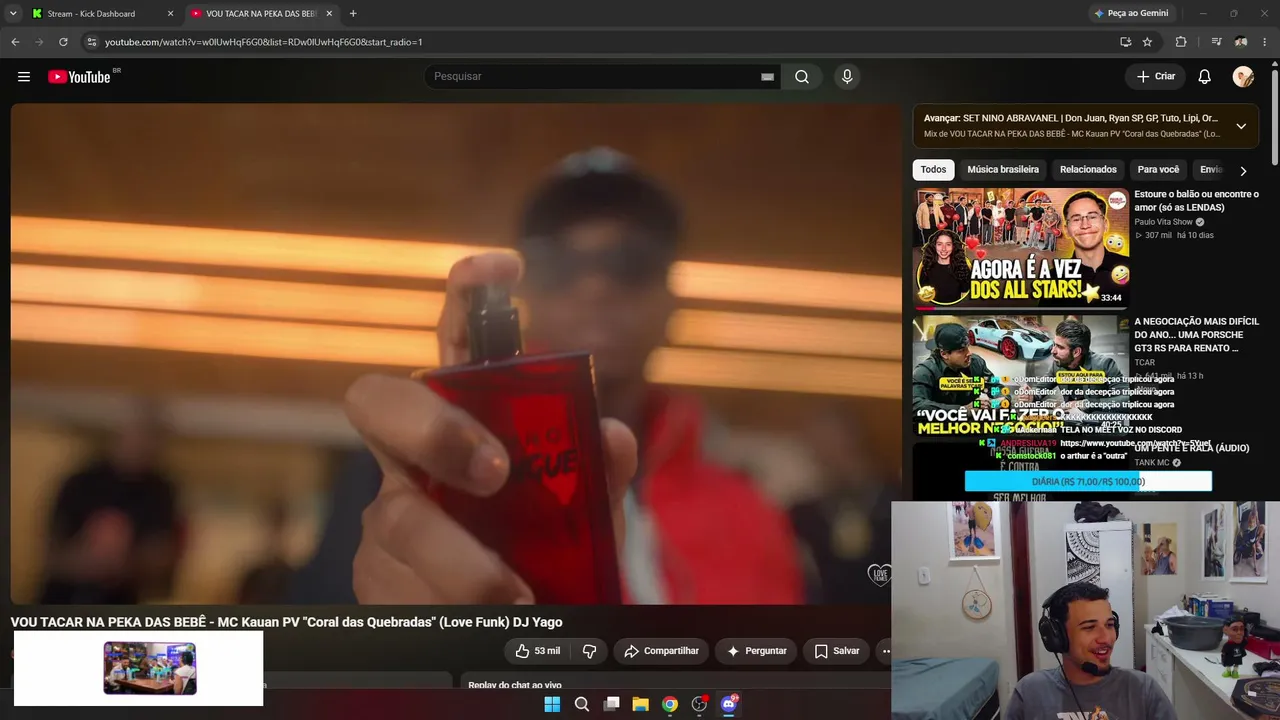
Task: Open the Windows Start menu
Action: 552,704
